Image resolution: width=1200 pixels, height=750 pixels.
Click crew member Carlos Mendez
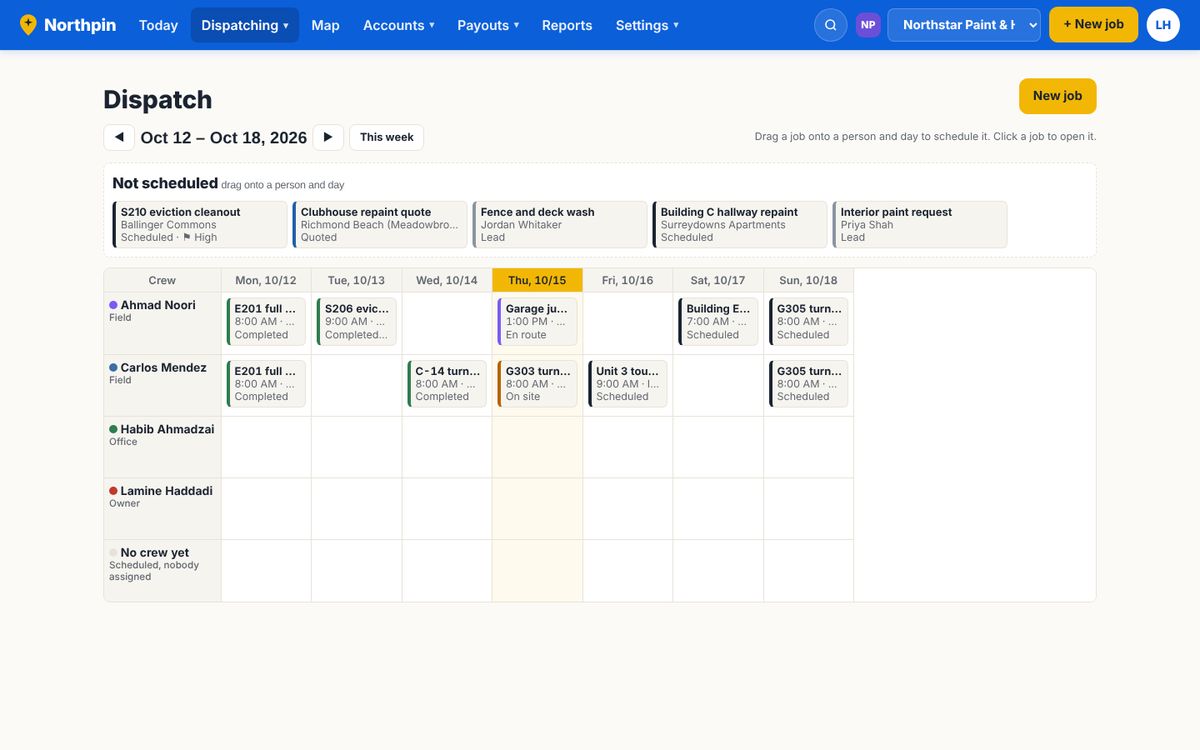163,367
